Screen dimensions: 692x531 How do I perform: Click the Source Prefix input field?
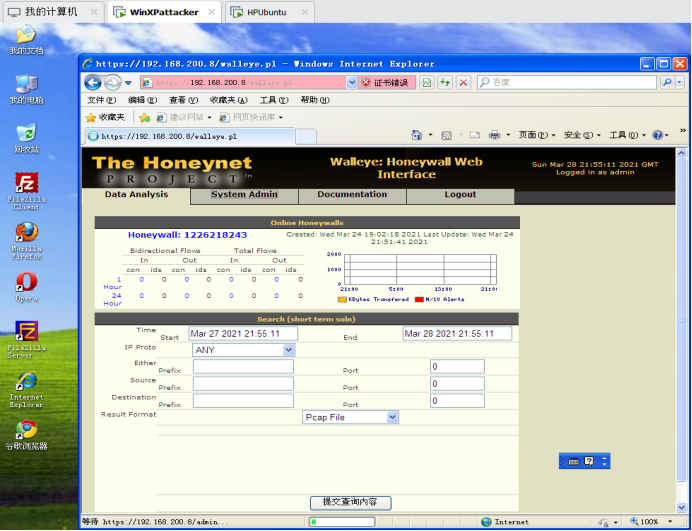(243, 384)
